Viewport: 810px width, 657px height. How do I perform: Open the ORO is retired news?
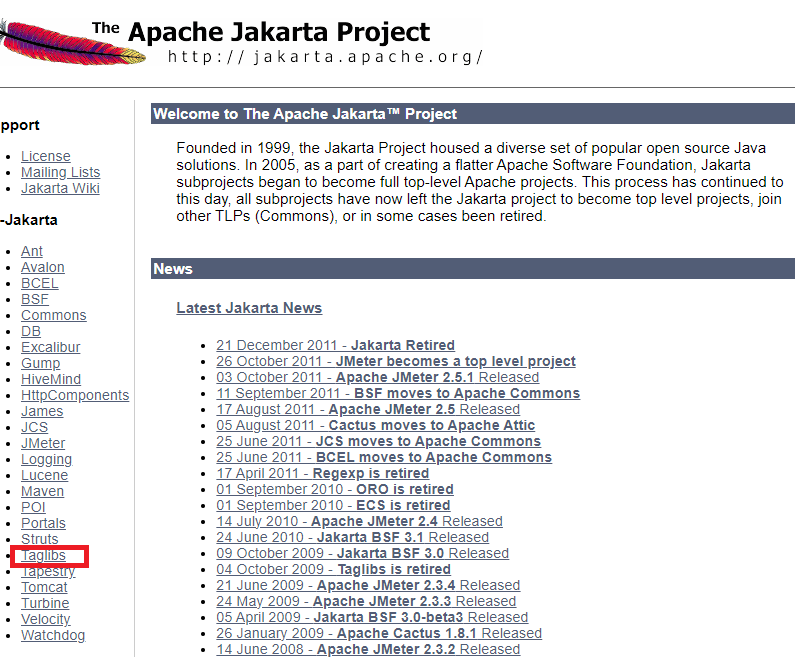(335, 489)
